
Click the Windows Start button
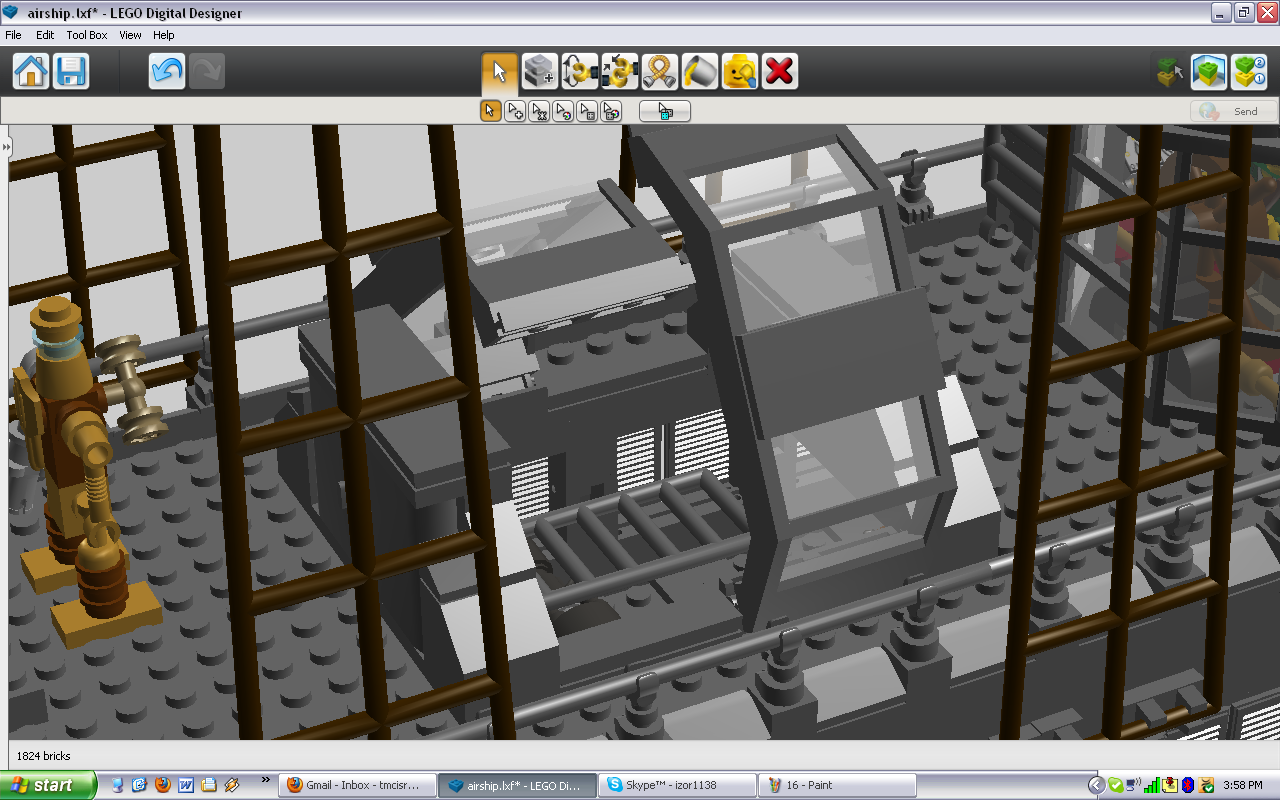click(x=48, y=785)
